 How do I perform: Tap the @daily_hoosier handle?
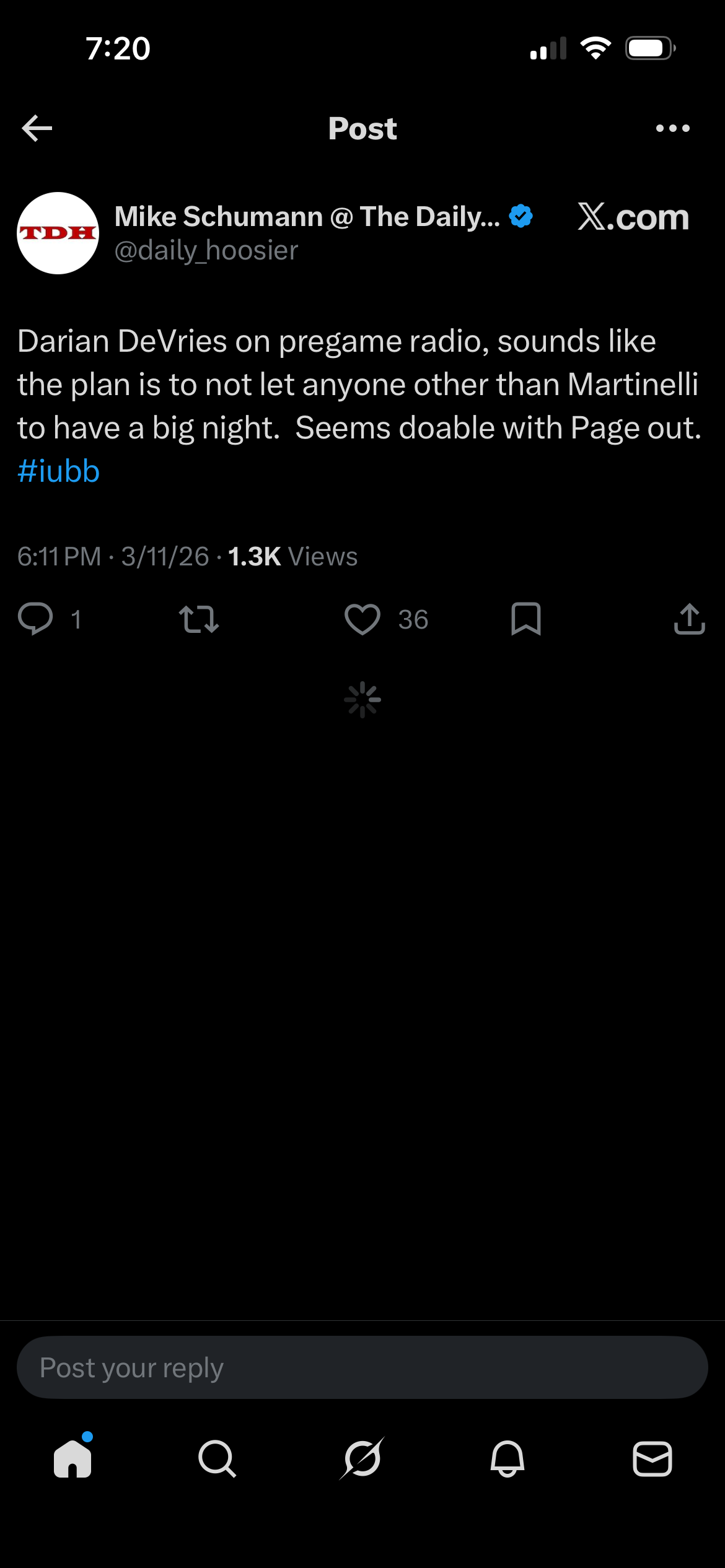(x=206, y=251)
